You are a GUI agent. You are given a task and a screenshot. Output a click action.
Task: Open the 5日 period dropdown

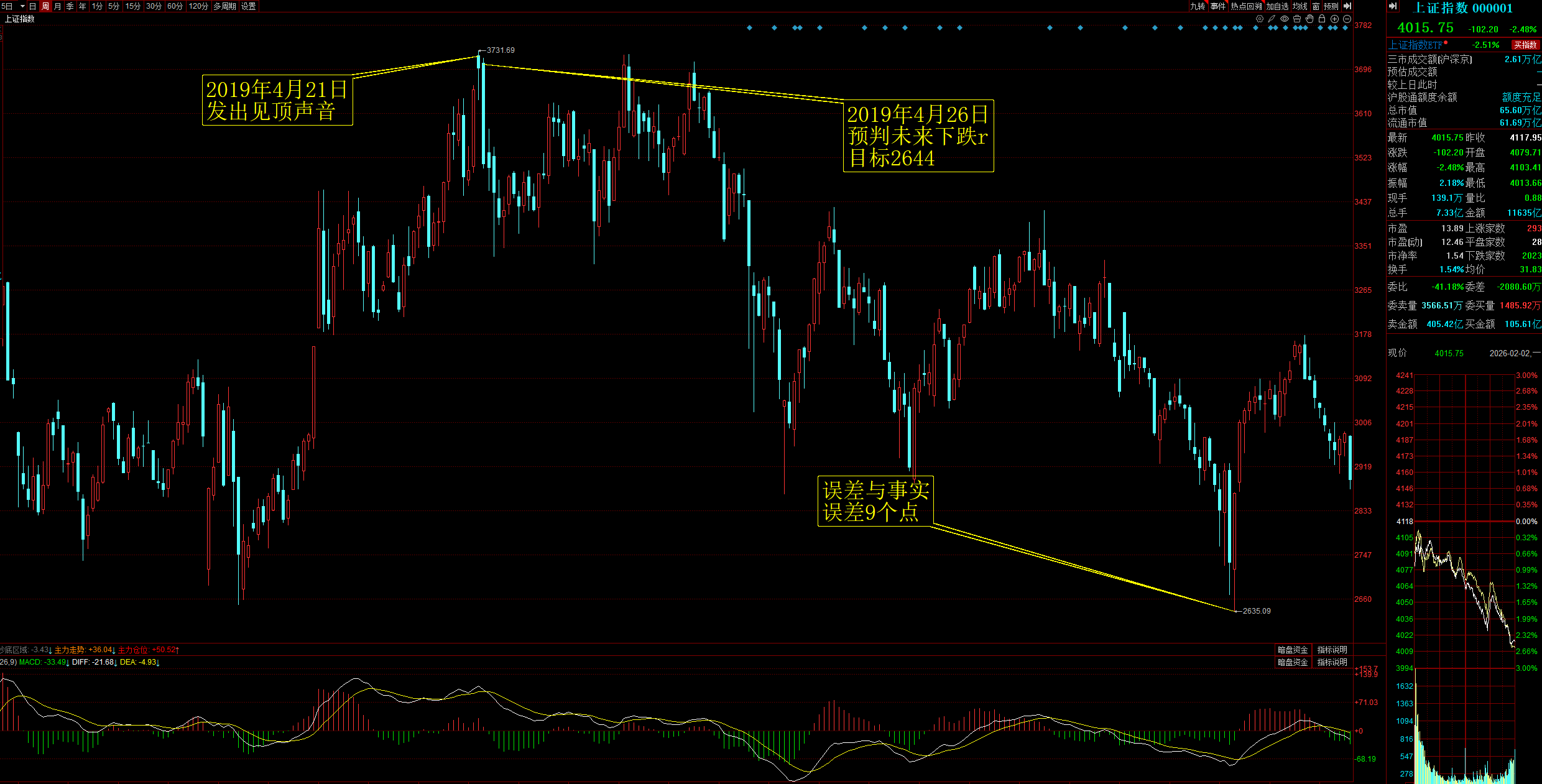click(22, 6)
